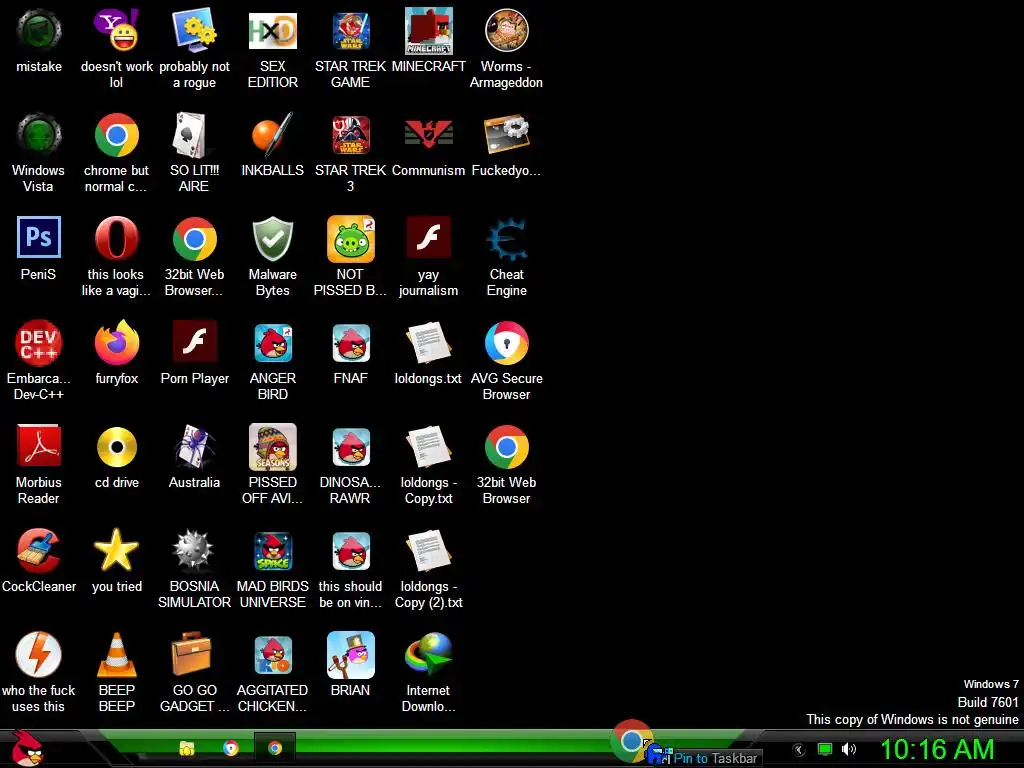Click the '32bit Web Browser' icon under AVG

tap(506, 447)
